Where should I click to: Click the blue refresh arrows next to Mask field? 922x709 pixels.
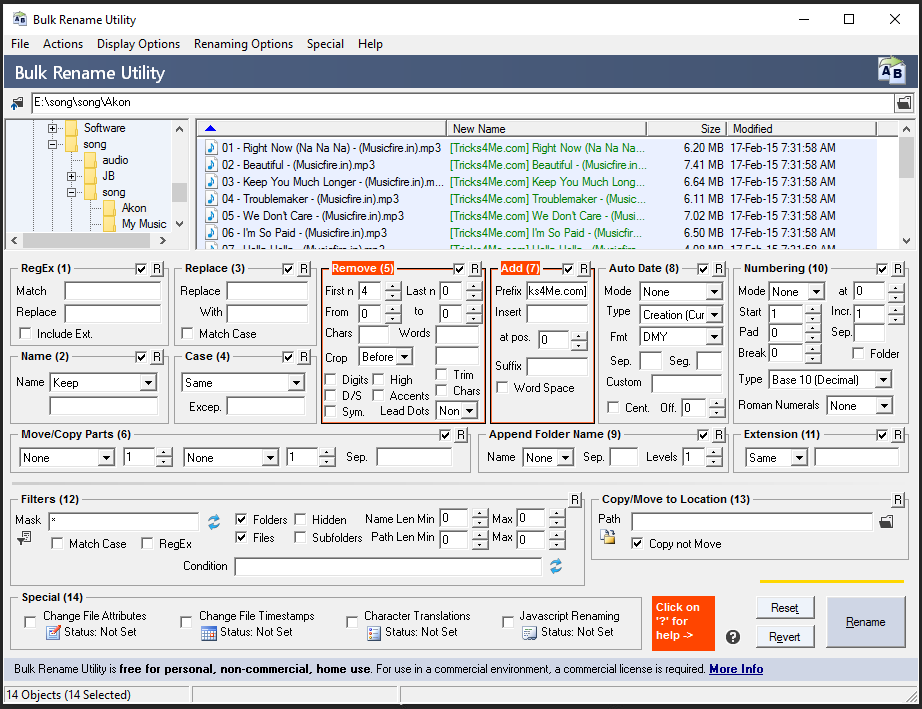(x=214, y=521)
